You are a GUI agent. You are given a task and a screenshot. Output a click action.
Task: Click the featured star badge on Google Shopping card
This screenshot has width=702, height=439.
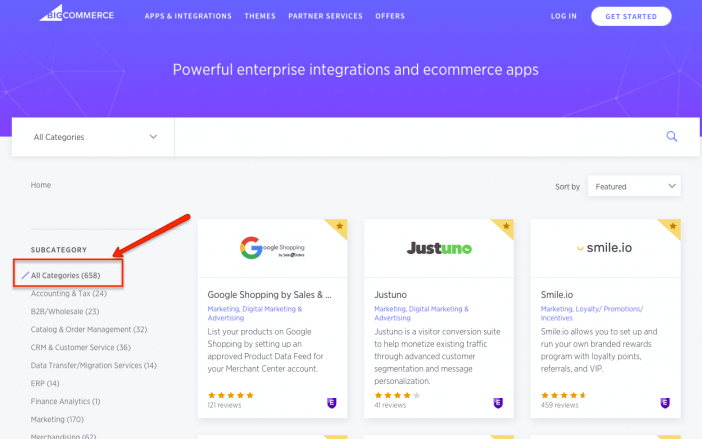point(339,226)
